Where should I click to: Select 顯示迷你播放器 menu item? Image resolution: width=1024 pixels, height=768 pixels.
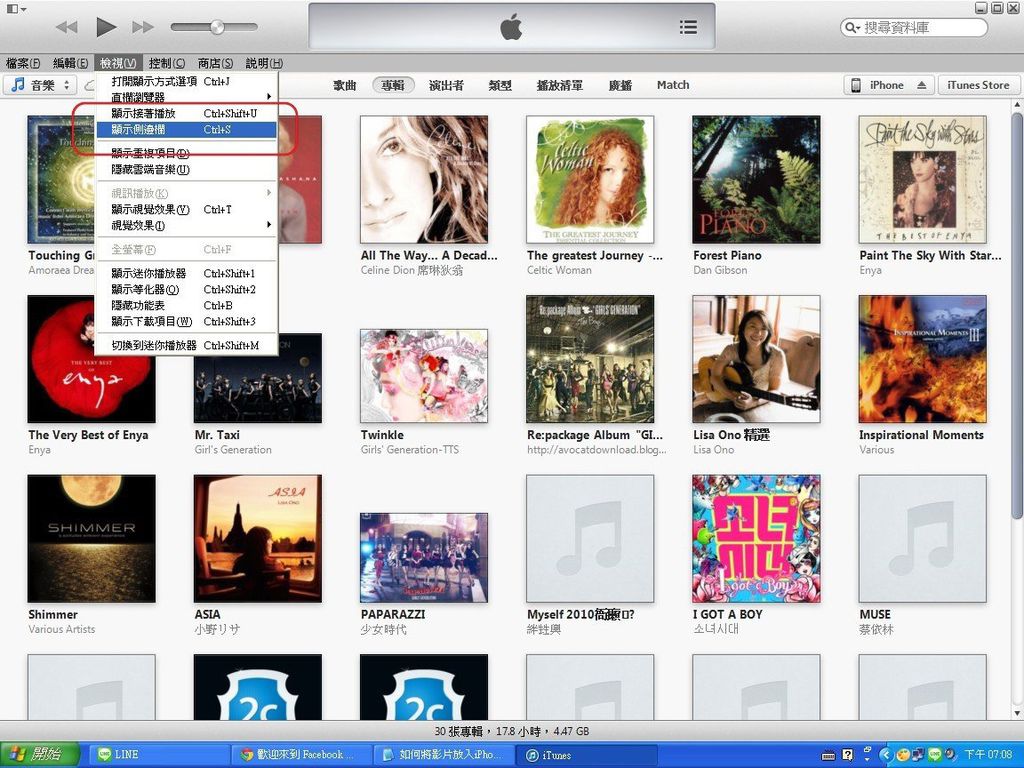click(x=187, y=274)
